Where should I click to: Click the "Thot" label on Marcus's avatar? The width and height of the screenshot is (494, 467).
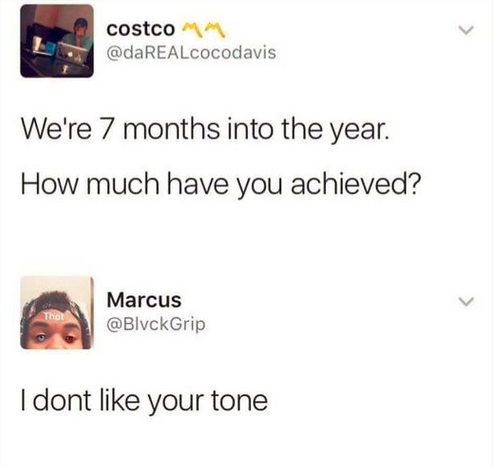[x=54, y=316]
